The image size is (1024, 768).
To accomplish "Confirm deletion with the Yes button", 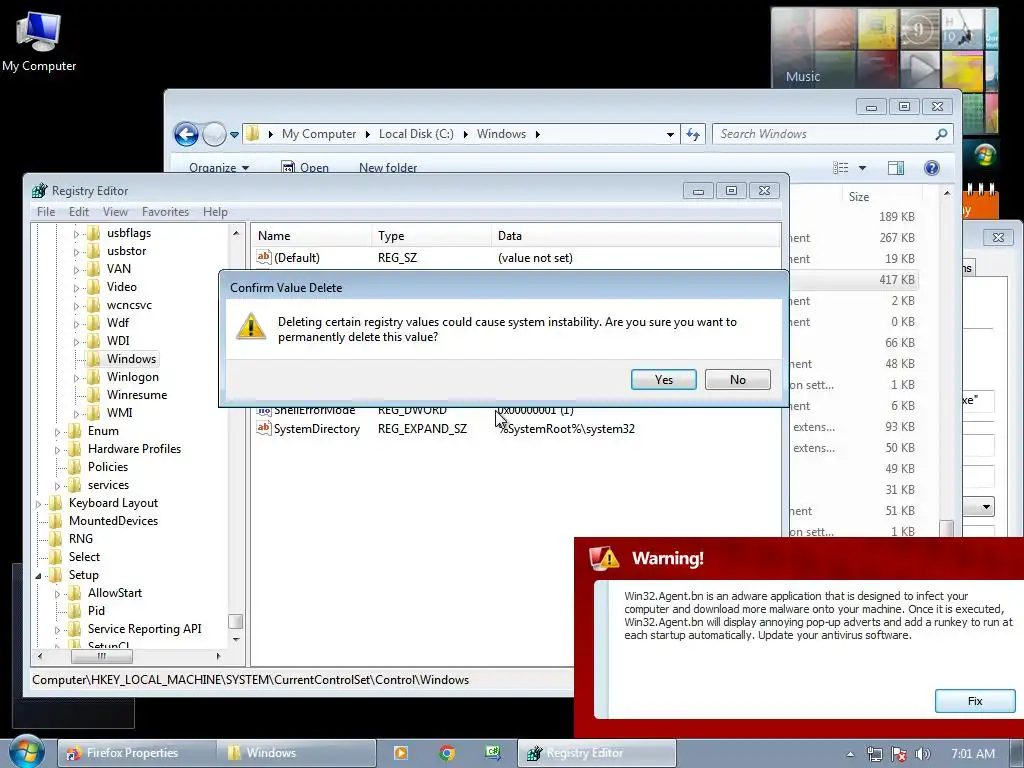I will [x=664, y=379].
